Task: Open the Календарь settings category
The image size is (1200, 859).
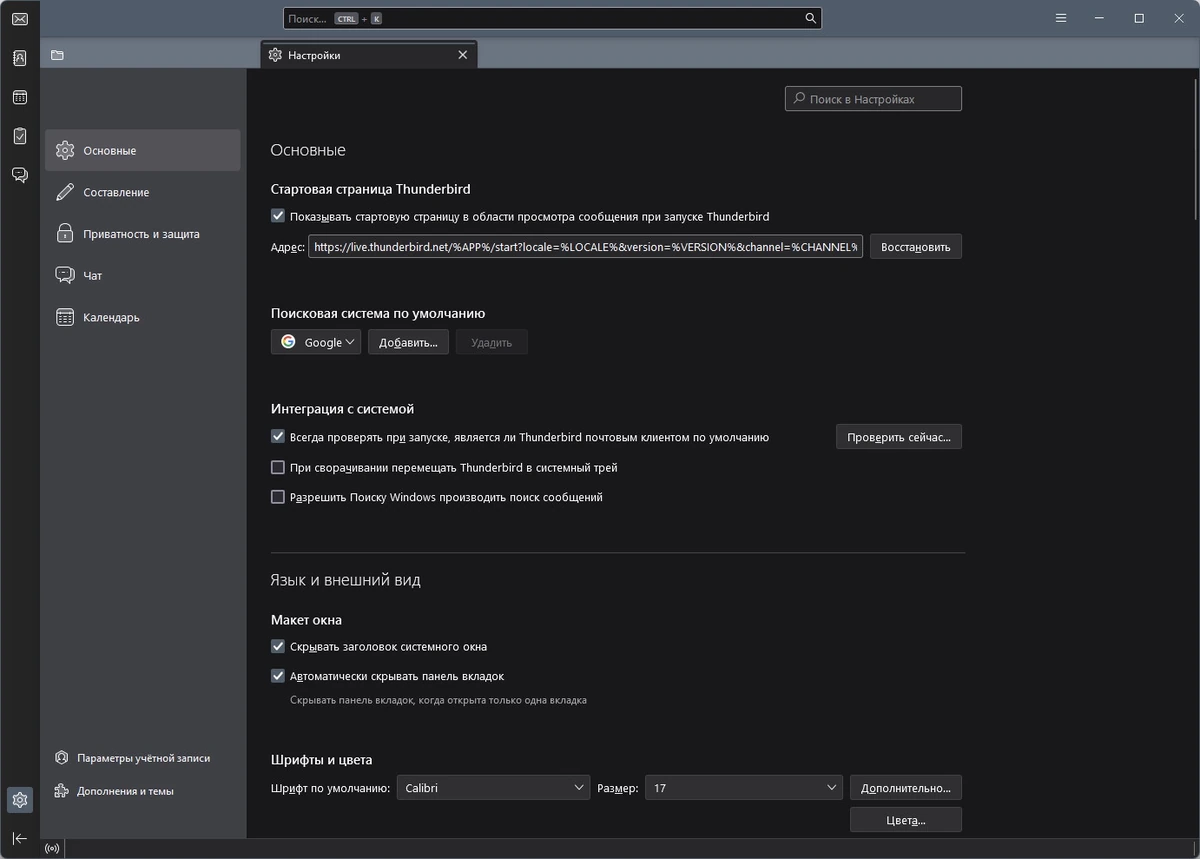Action: (x=143, y=317)
